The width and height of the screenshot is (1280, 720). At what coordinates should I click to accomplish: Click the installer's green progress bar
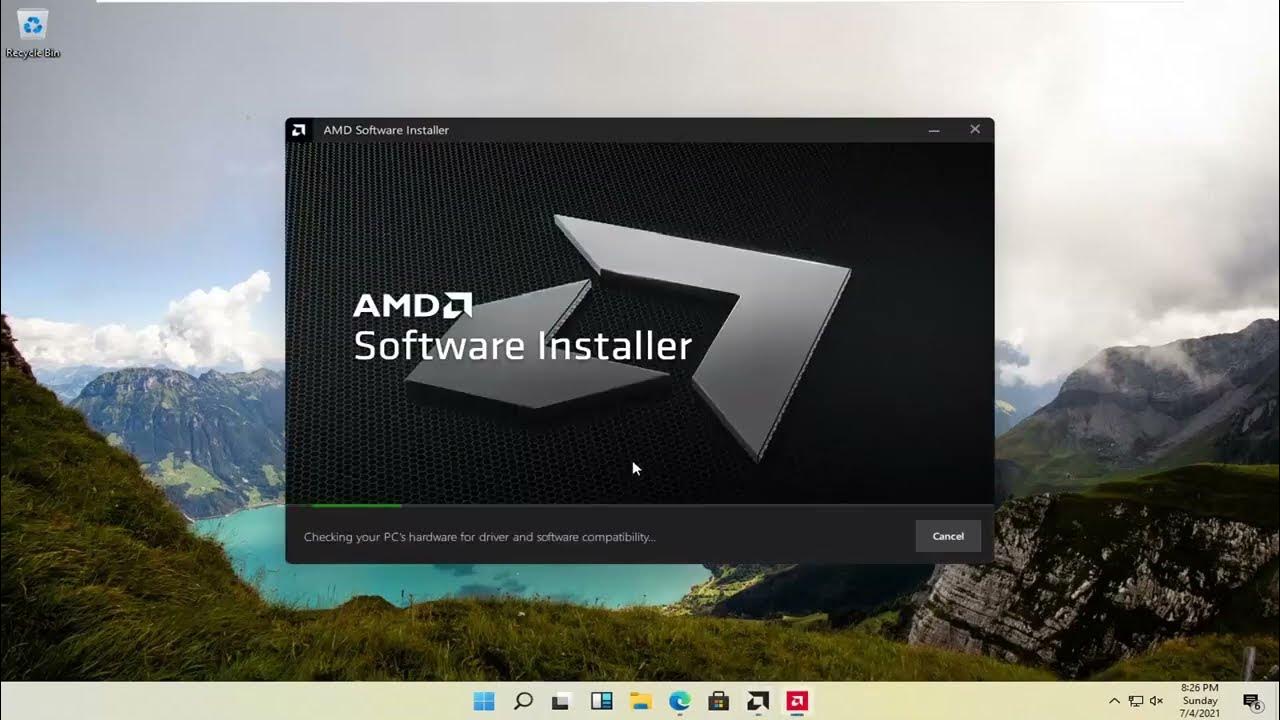[x=356, y=505]
